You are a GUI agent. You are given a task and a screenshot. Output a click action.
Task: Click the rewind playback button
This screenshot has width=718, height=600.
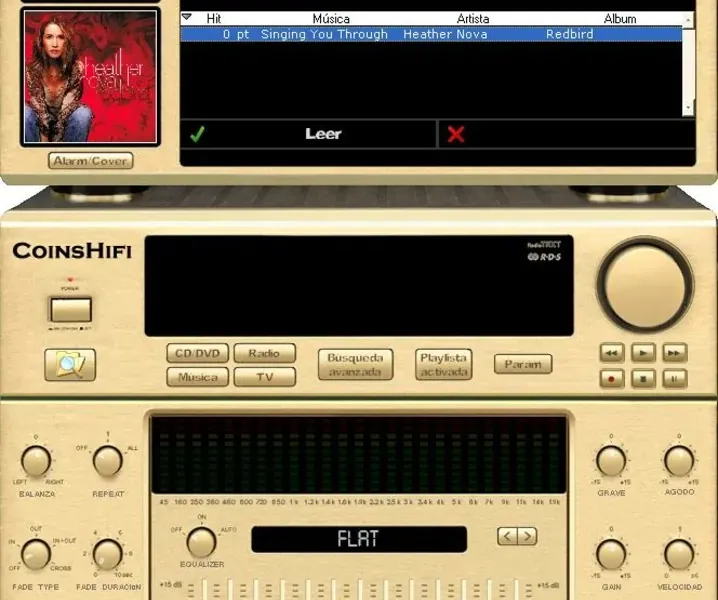612,353
